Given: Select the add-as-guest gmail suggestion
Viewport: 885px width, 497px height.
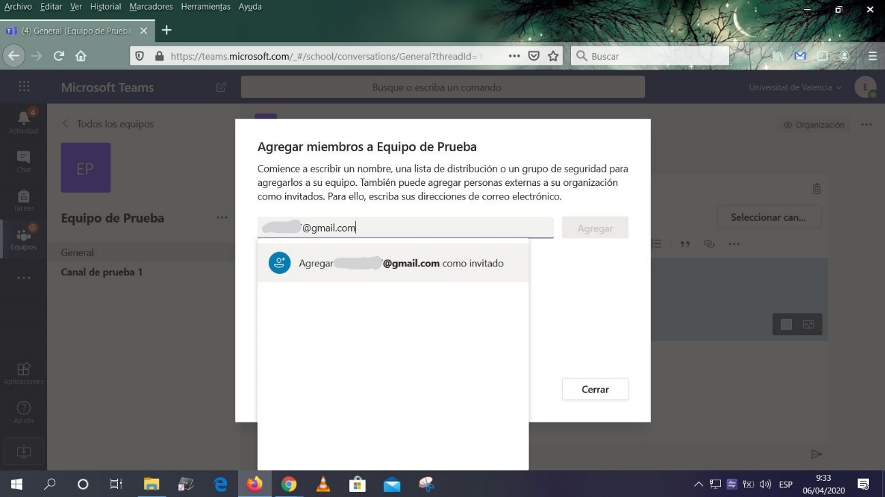Looking at the screenshot, I should click(392, 263).
